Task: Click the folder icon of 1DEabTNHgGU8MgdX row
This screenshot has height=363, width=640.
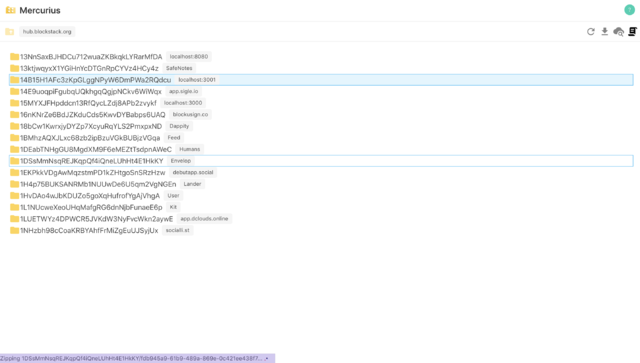Action: (x=14, y=149)
